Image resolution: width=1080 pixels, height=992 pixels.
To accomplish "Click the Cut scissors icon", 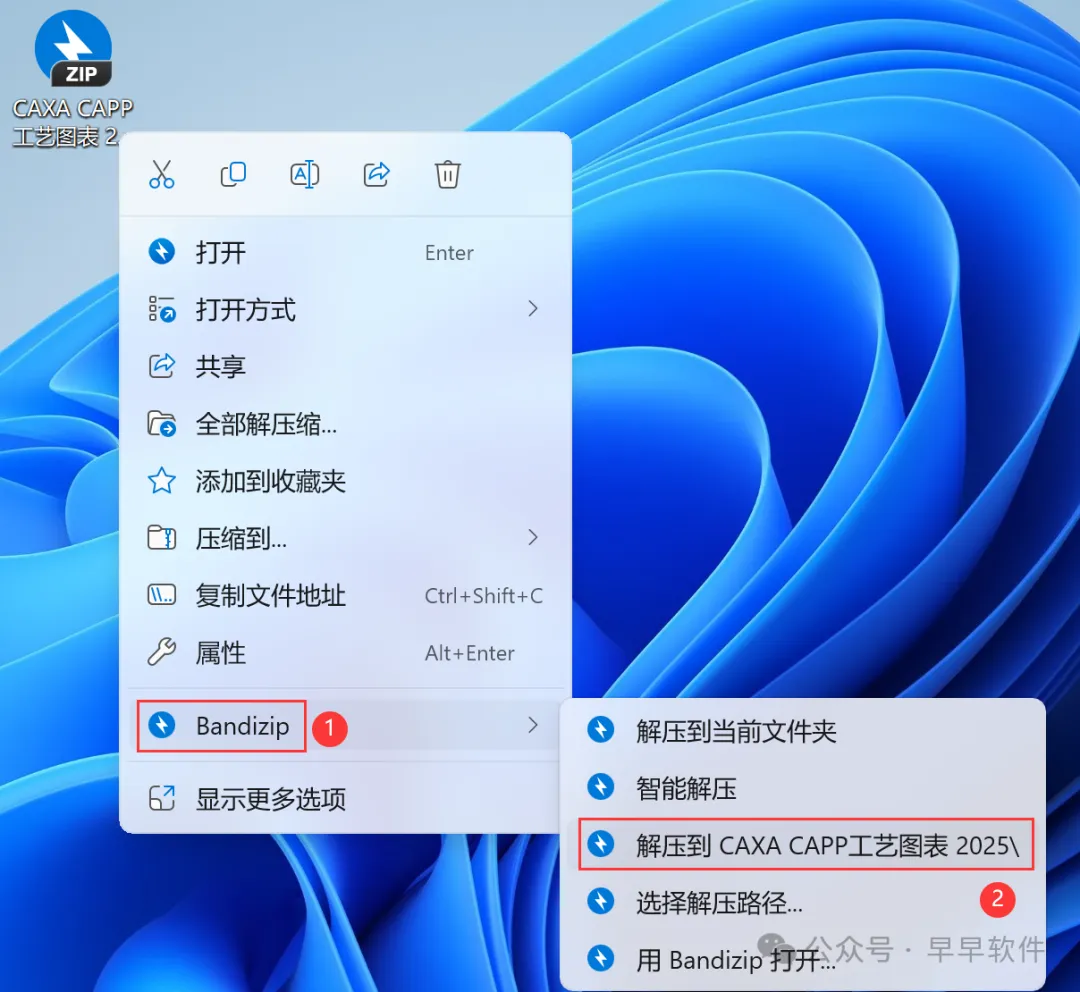I will coord(162,174).
